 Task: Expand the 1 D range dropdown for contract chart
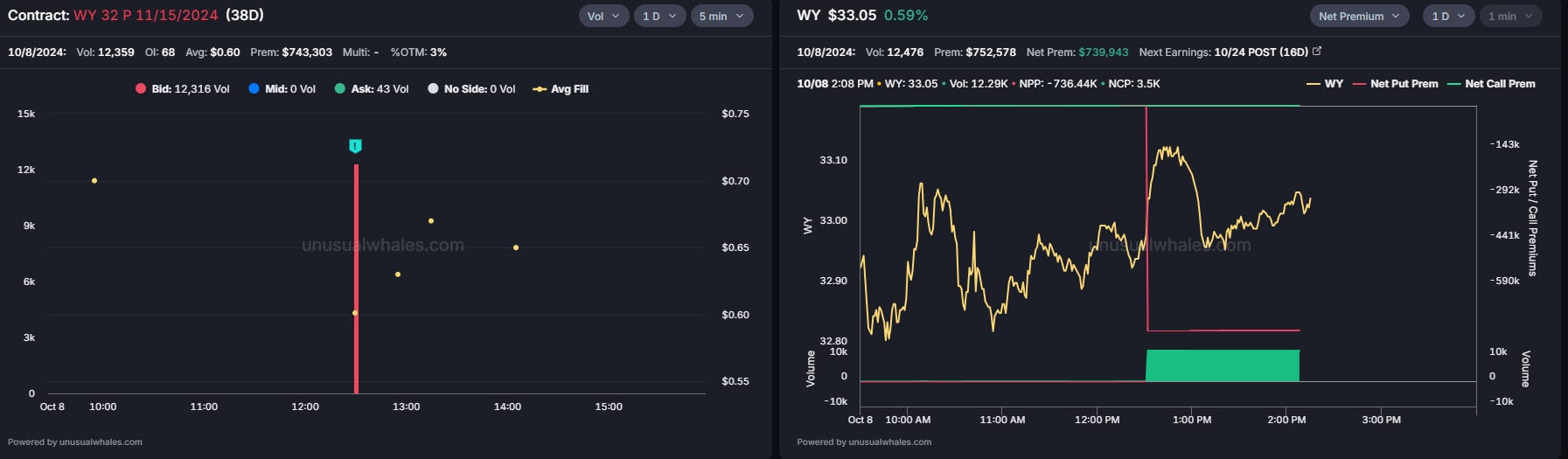pos(659,16)
